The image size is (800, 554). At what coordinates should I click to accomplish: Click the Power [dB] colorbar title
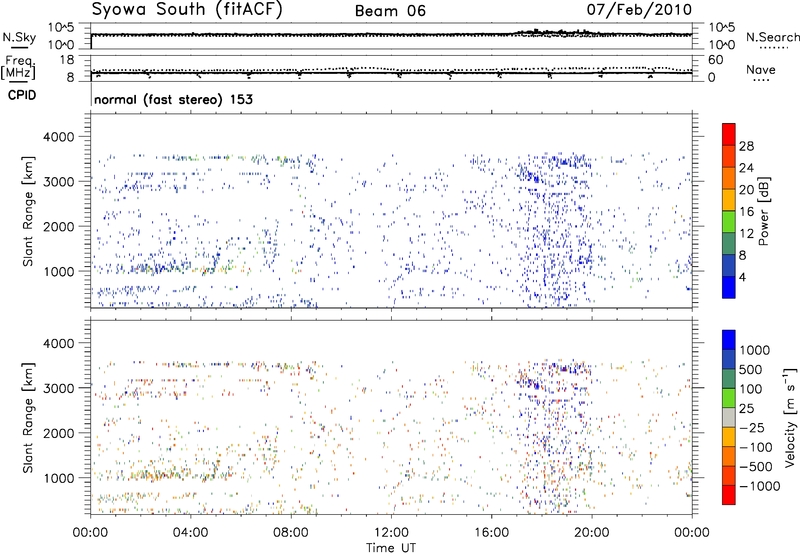click(x=763, y=211)
